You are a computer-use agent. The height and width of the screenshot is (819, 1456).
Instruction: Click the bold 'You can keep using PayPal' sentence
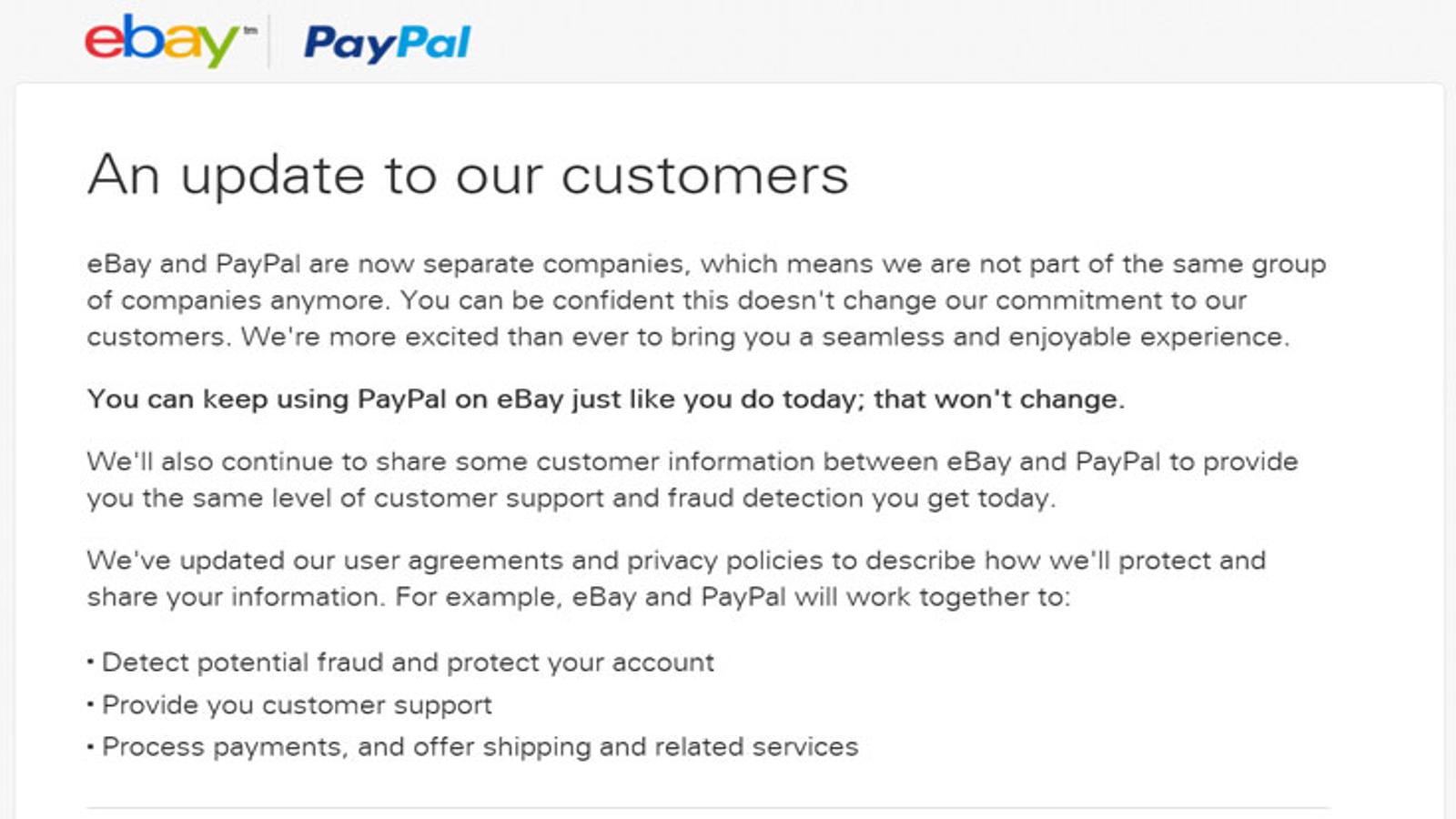(x=606, y=399)
